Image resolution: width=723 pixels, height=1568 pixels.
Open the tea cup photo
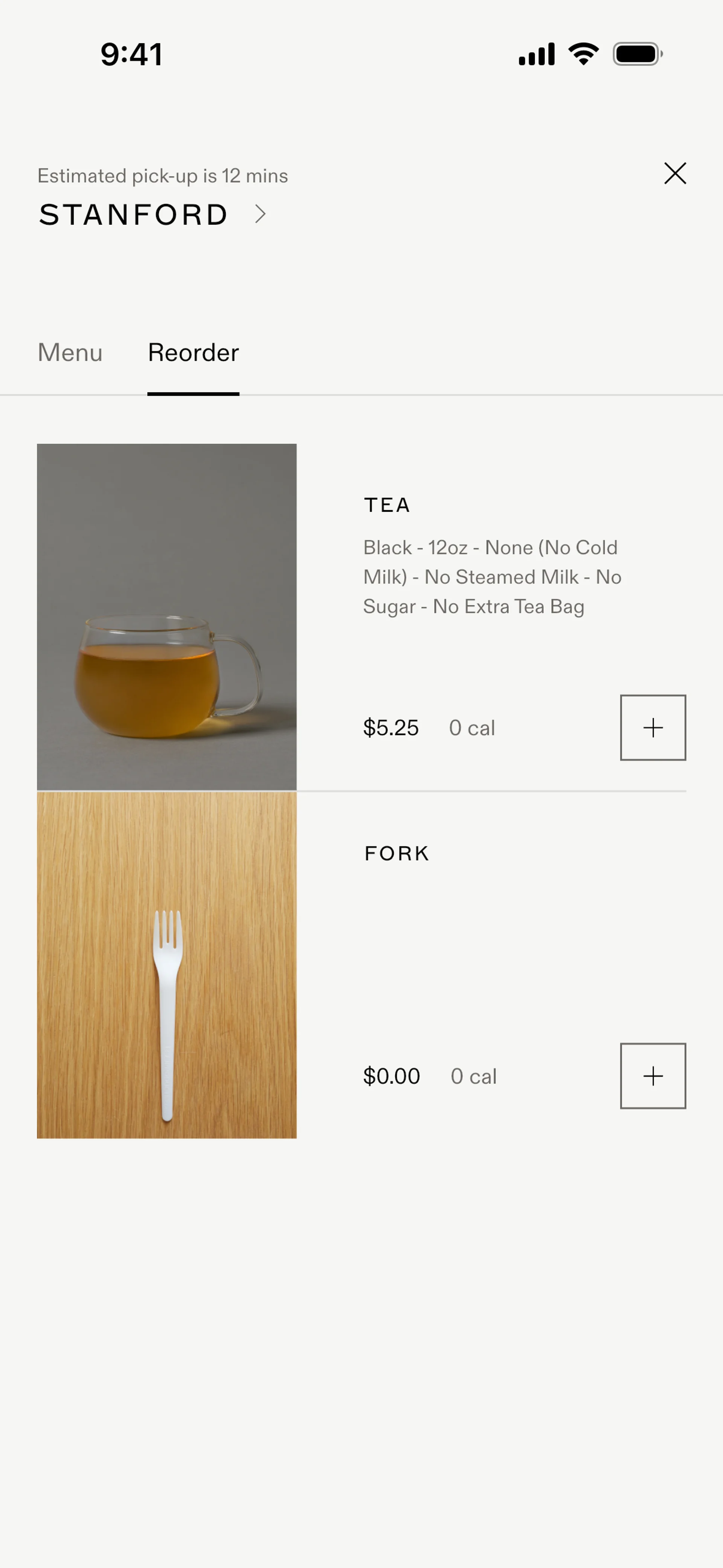tap(167, 617)
